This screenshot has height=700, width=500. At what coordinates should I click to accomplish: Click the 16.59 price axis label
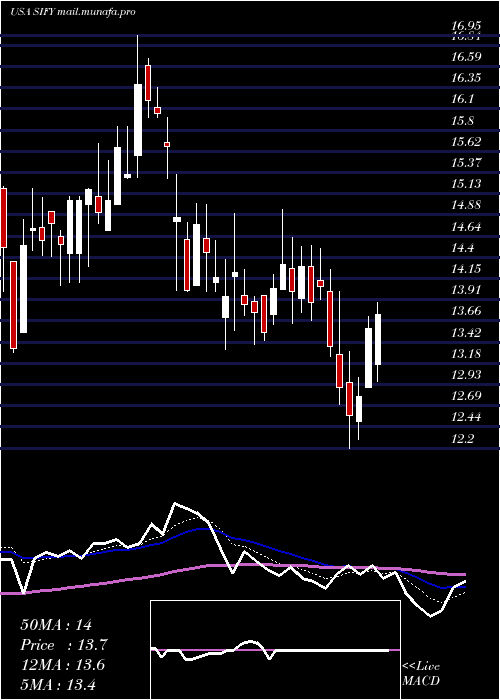(x=466, y=57)
